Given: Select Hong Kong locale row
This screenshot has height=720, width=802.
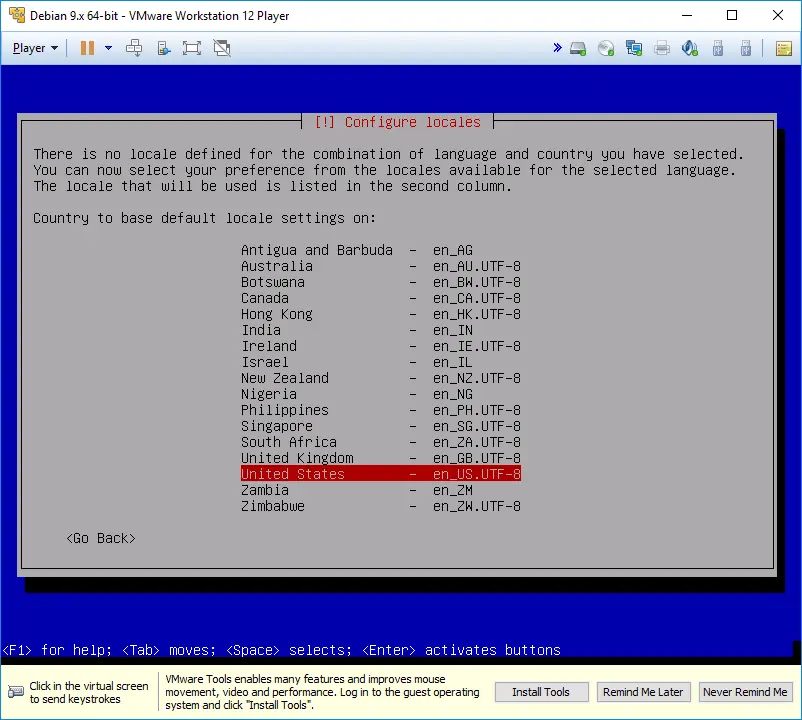Looking at the screenshot, I should 381,314.
